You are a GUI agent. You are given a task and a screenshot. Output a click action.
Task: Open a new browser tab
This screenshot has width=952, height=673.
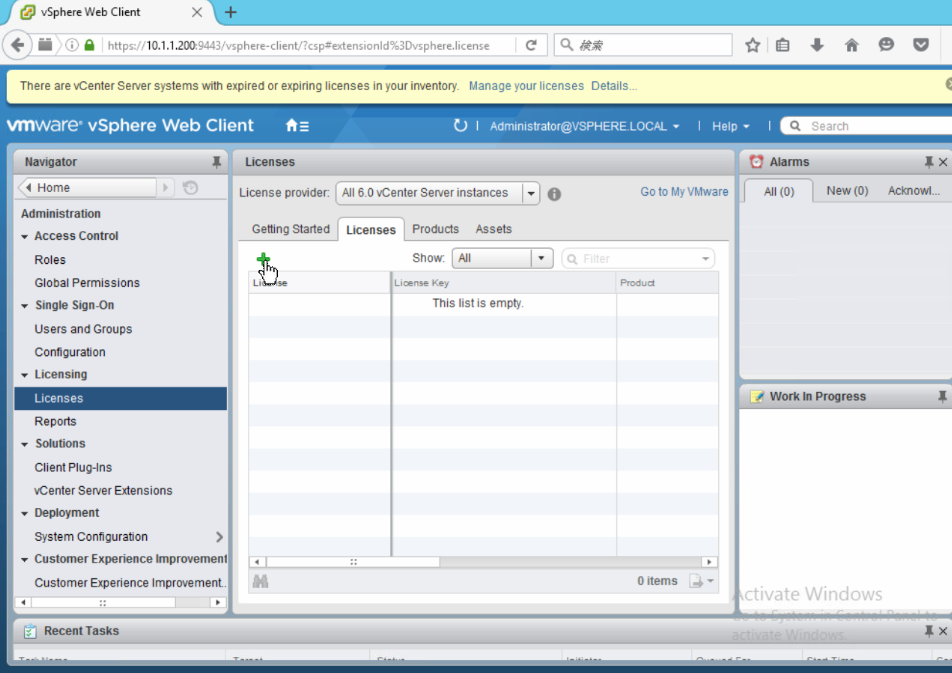pyautogui.click(x=231, y=12)
